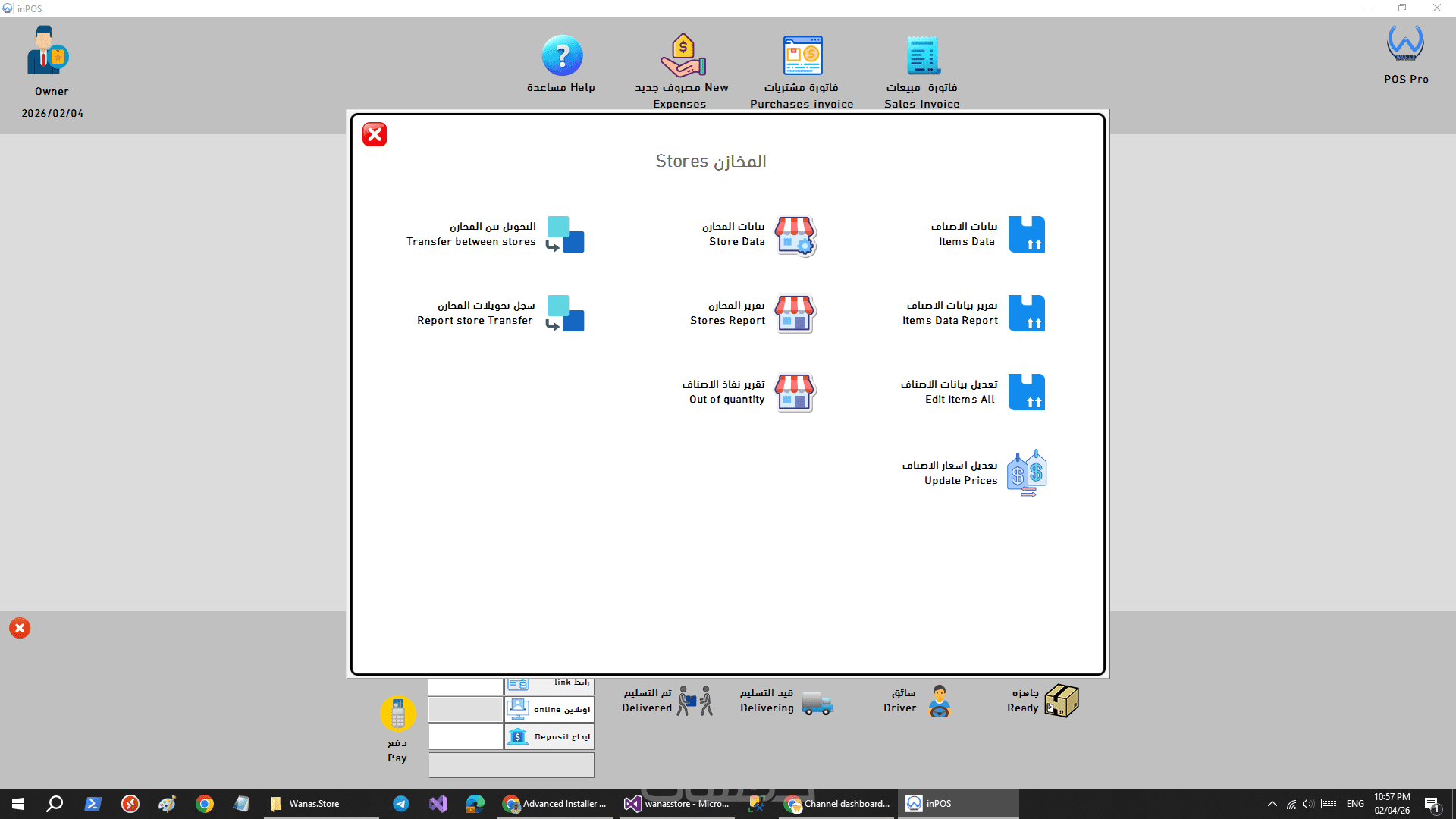Open Edit Items All icon
The height and width of the screenshot is (819, 1456).
click(1026, 392)
